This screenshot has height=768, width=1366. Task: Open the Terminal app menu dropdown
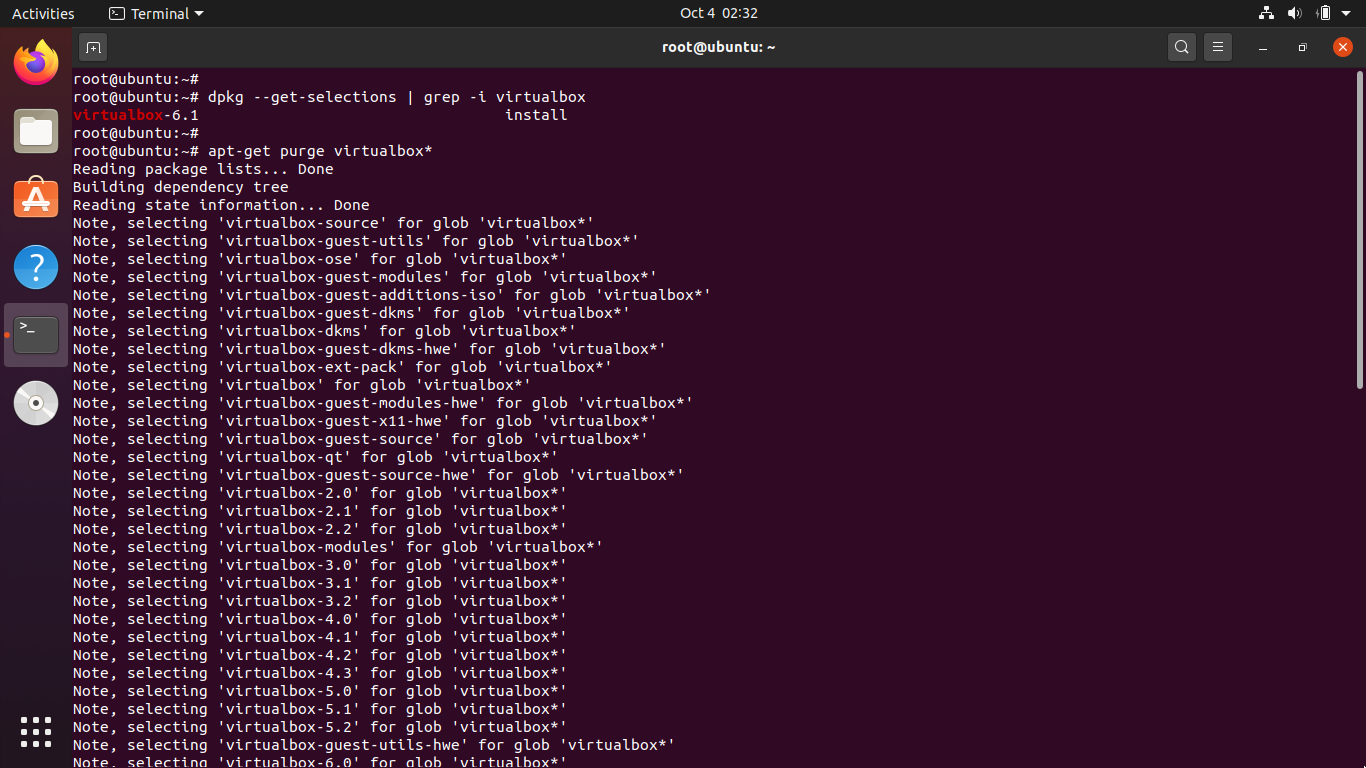[x=156, y=13]
